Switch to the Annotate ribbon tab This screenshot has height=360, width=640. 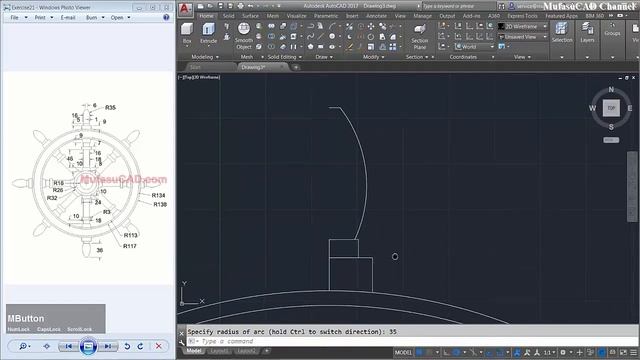pyautogui.click(x=376, y=16)
